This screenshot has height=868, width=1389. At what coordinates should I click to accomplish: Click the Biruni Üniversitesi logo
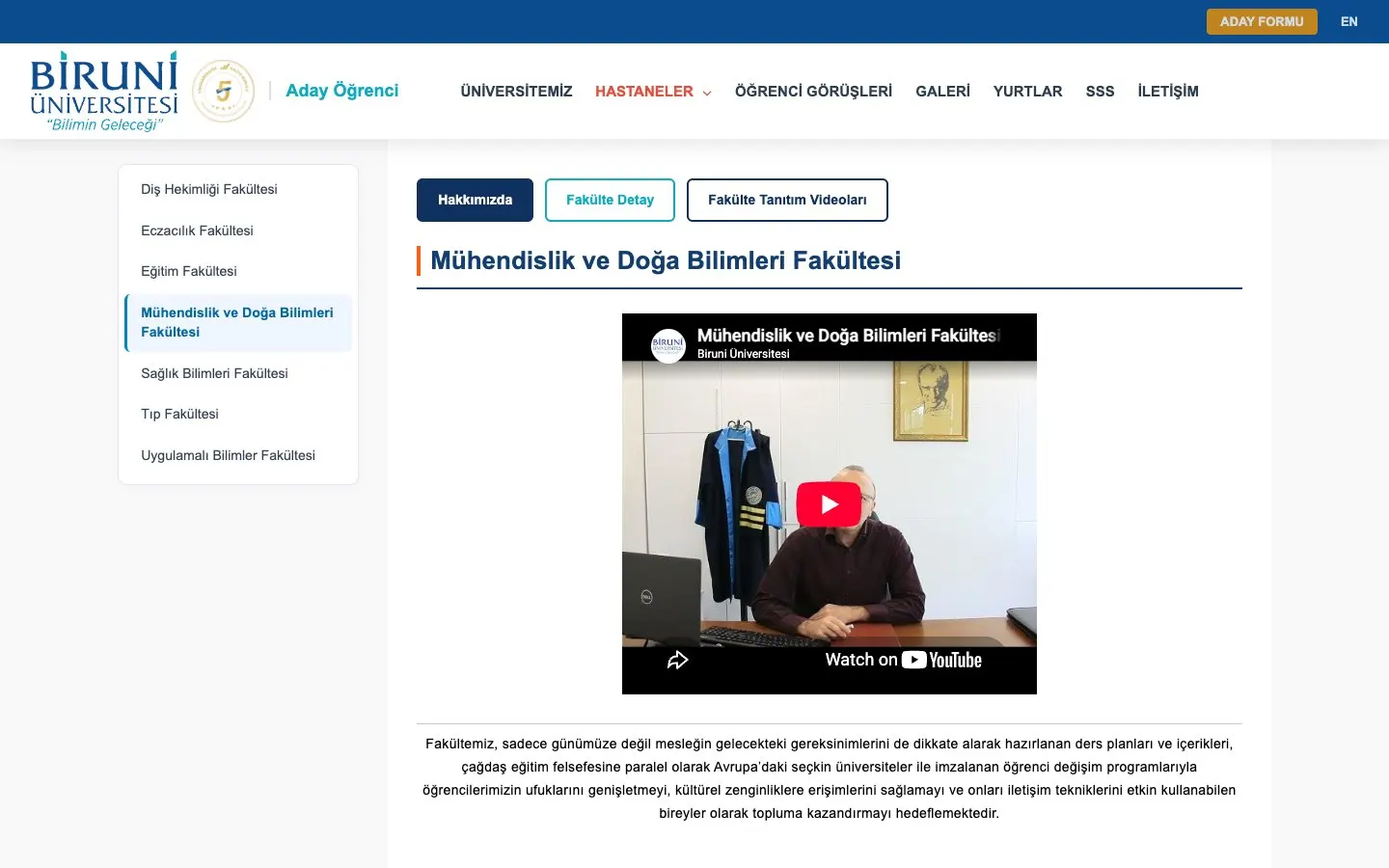104,91
